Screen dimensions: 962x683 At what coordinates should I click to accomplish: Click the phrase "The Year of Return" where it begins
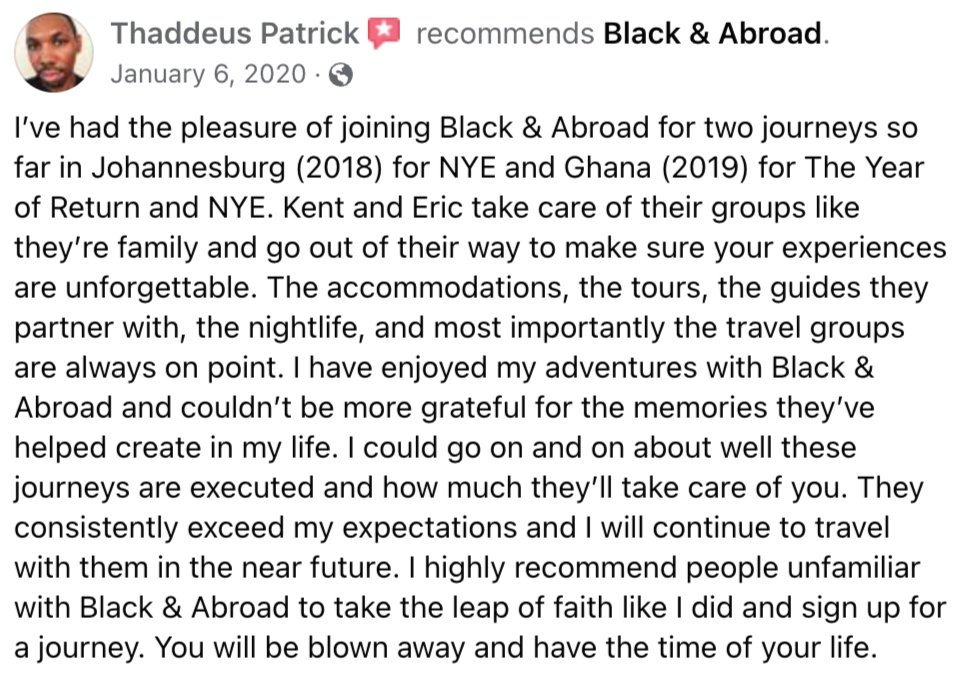pyautogui.click(x=864, y=168)
